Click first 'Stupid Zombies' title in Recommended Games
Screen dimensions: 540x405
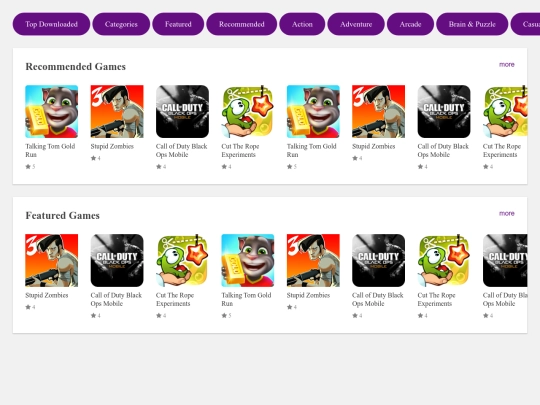112,146
